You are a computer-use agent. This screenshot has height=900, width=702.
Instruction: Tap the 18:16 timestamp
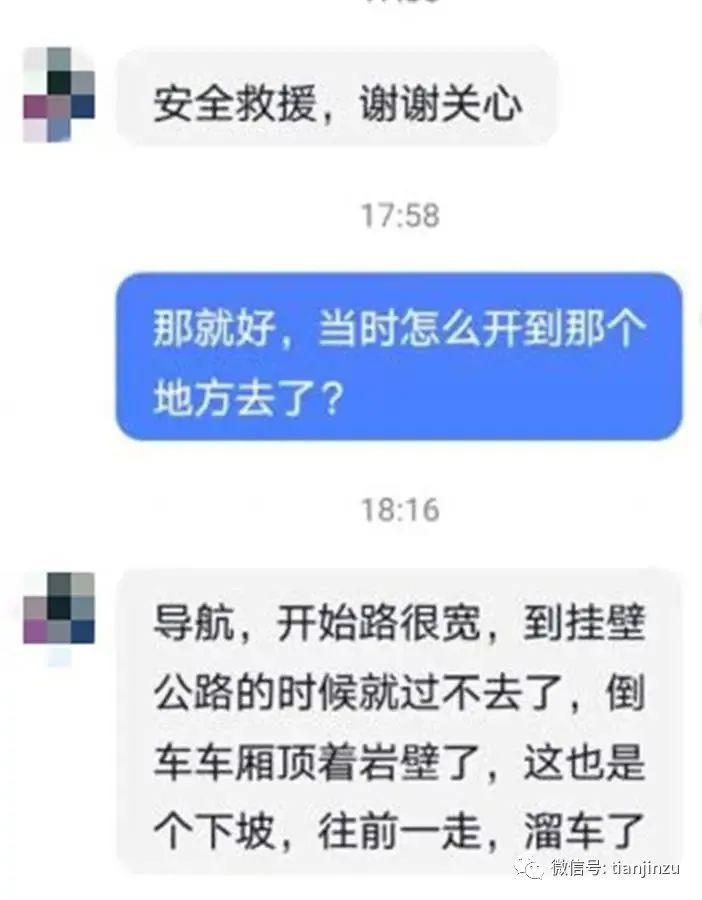400,510
